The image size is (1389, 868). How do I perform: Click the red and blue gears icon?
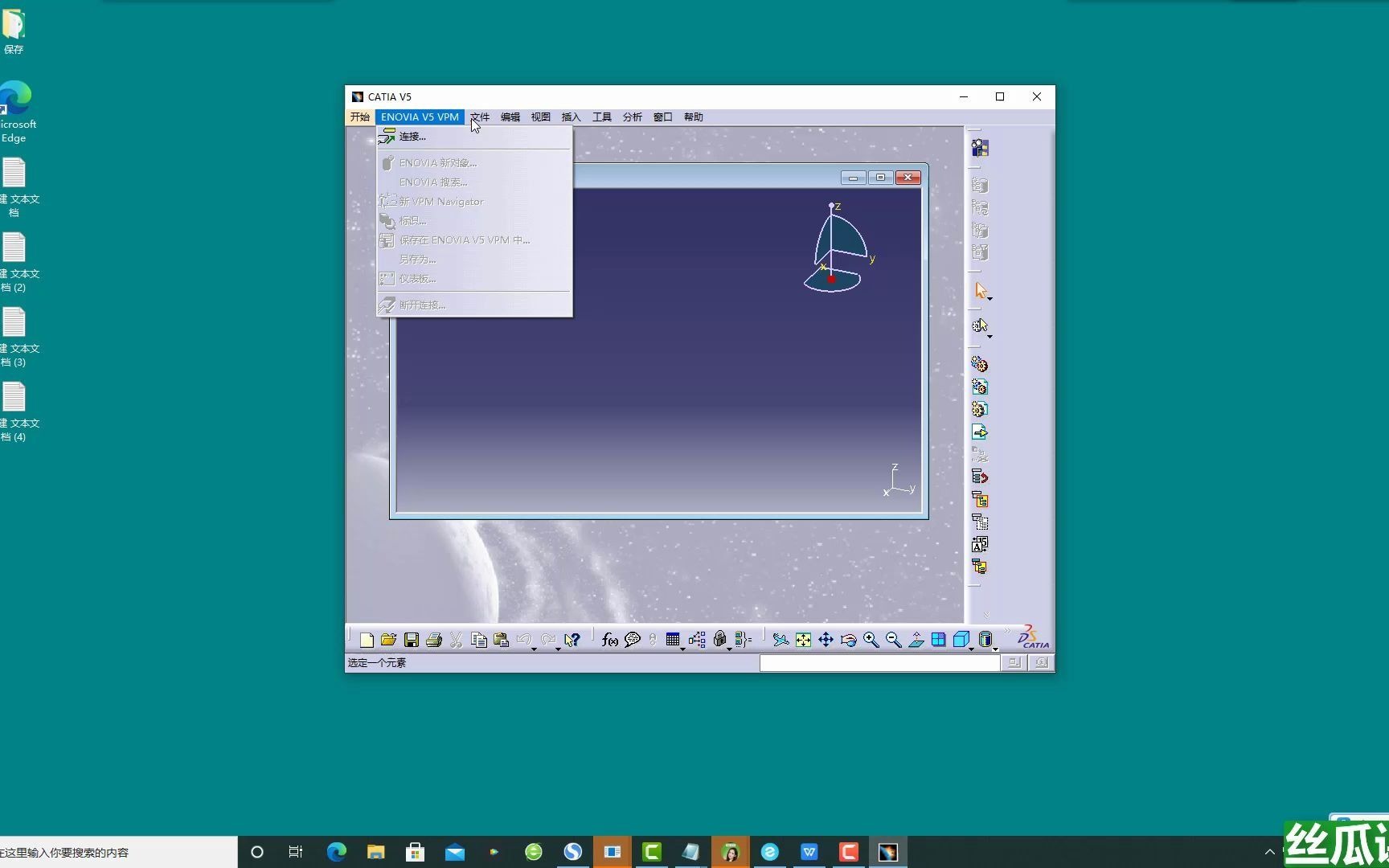[979, 364]
